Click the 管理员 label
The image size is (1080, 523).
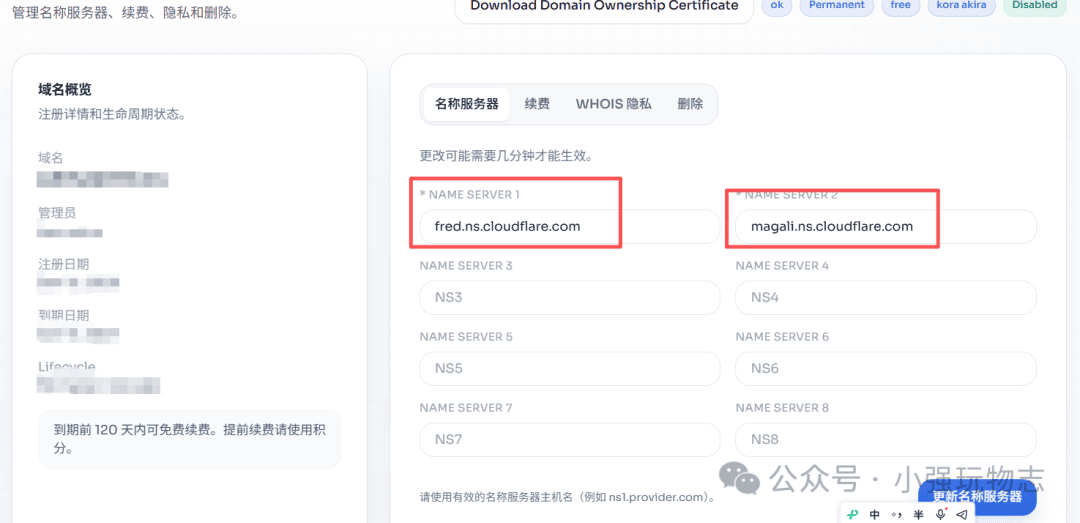tap(57, 213)
